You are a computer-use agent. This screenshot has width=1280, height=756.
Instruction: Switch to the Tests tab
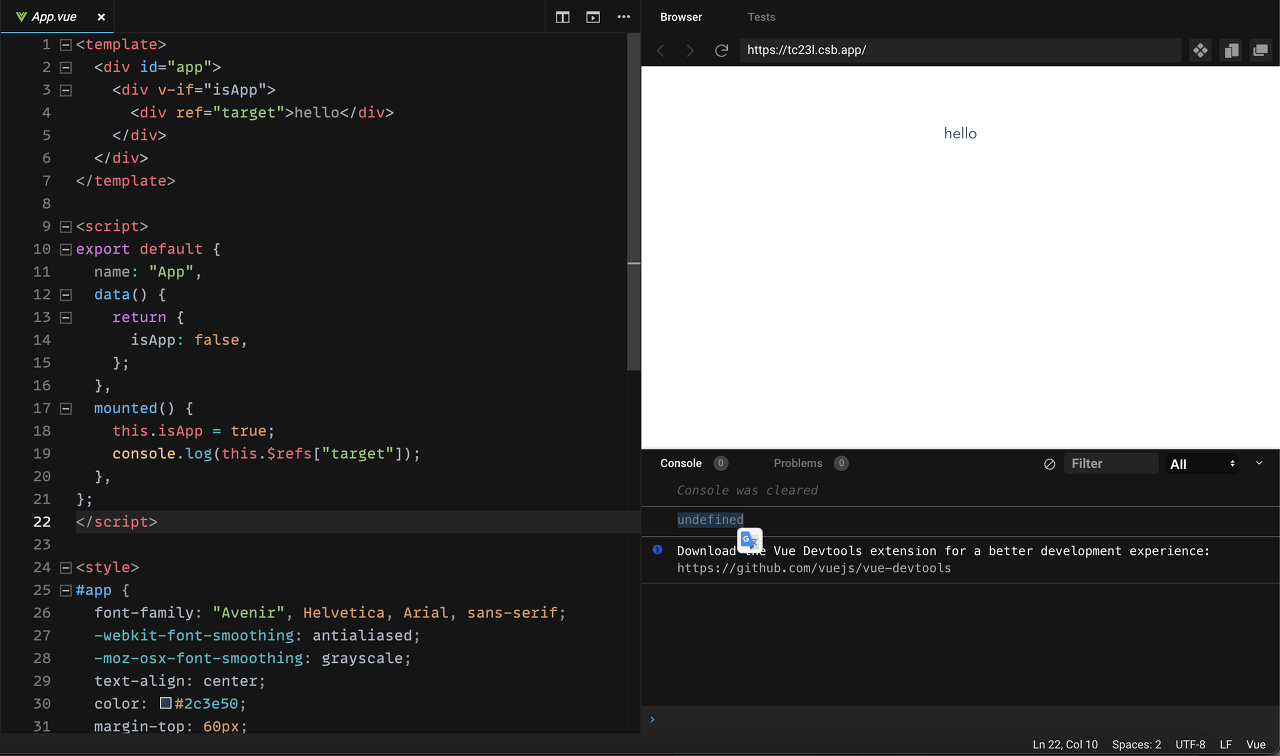pyautogui.click(x=762, y=17)
